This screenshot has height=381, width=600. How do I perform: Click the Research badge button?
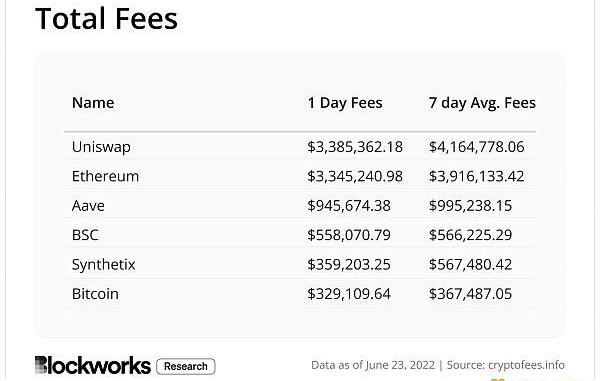(186, 366)
